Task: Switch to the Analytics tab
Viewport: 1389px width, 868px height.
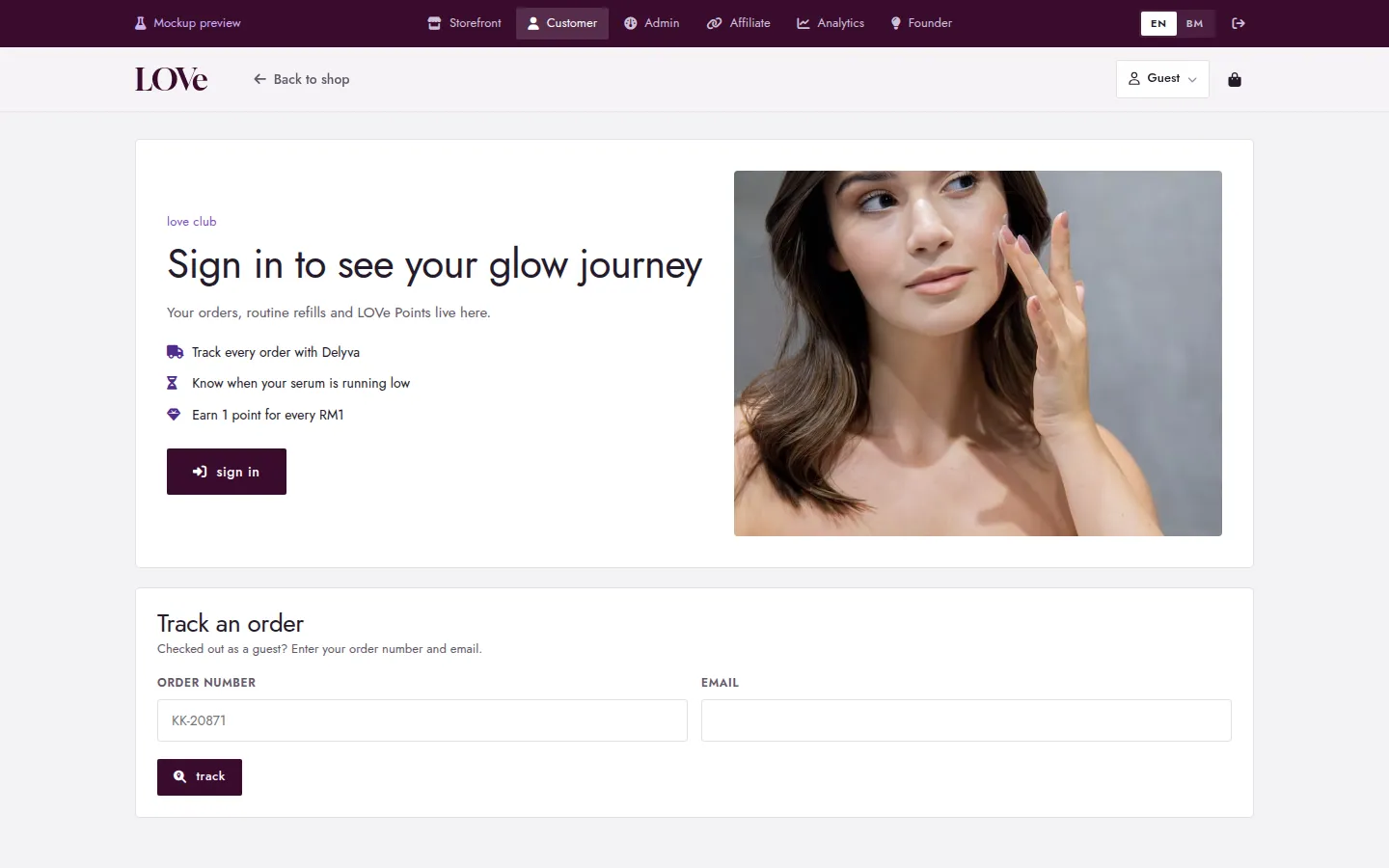Action: click(x=831, y=23)
